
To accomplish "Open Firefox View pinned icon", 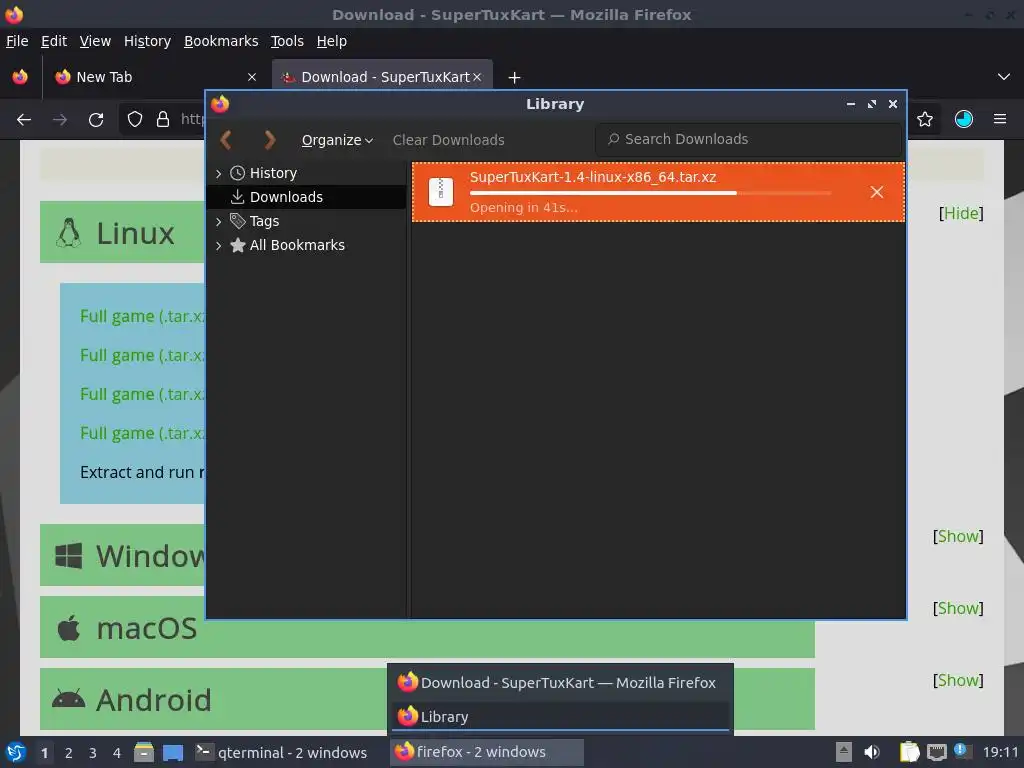I will click(x=20, y=77).
